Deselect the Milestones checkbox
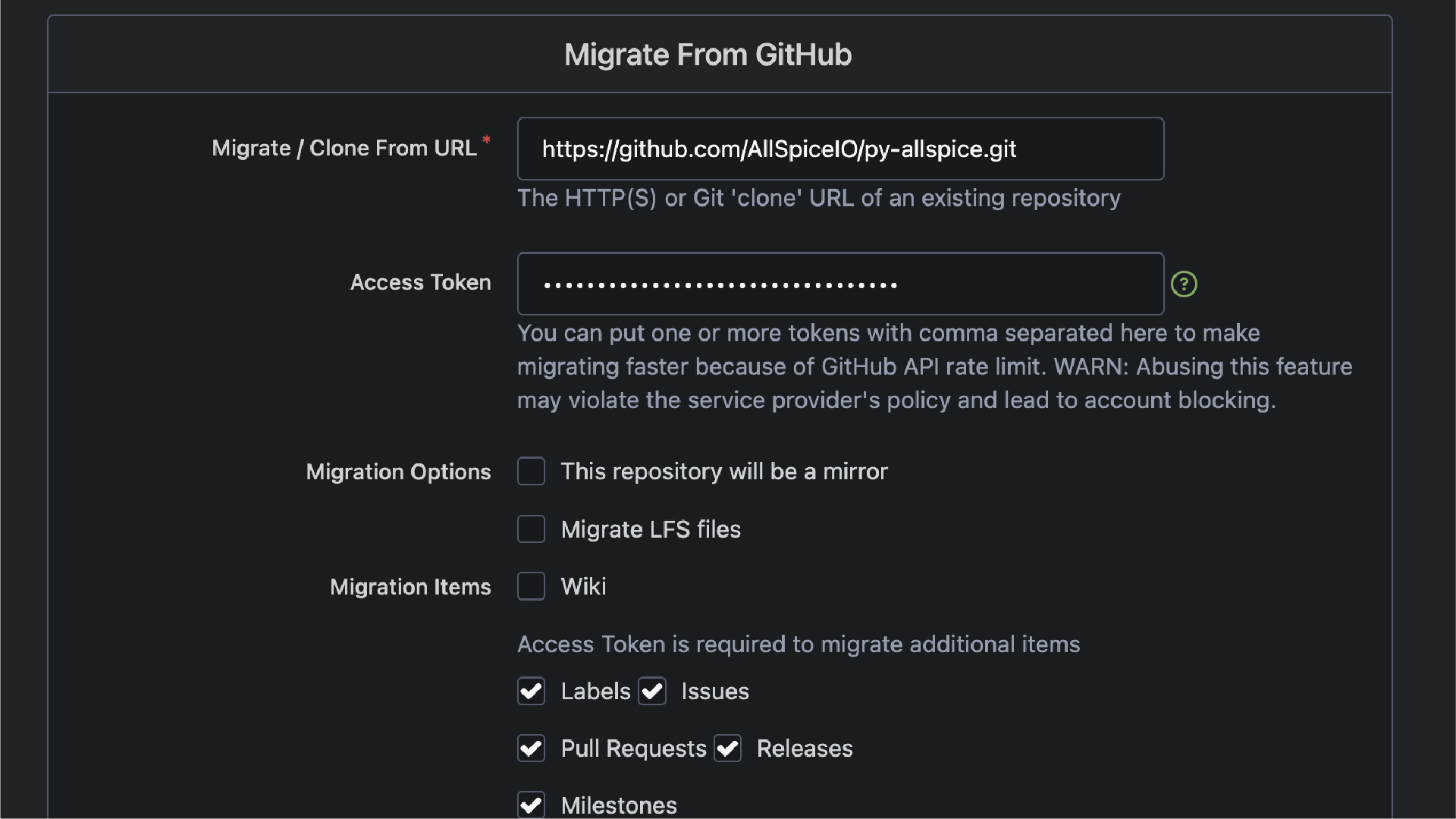 click(x=531, y=805)
